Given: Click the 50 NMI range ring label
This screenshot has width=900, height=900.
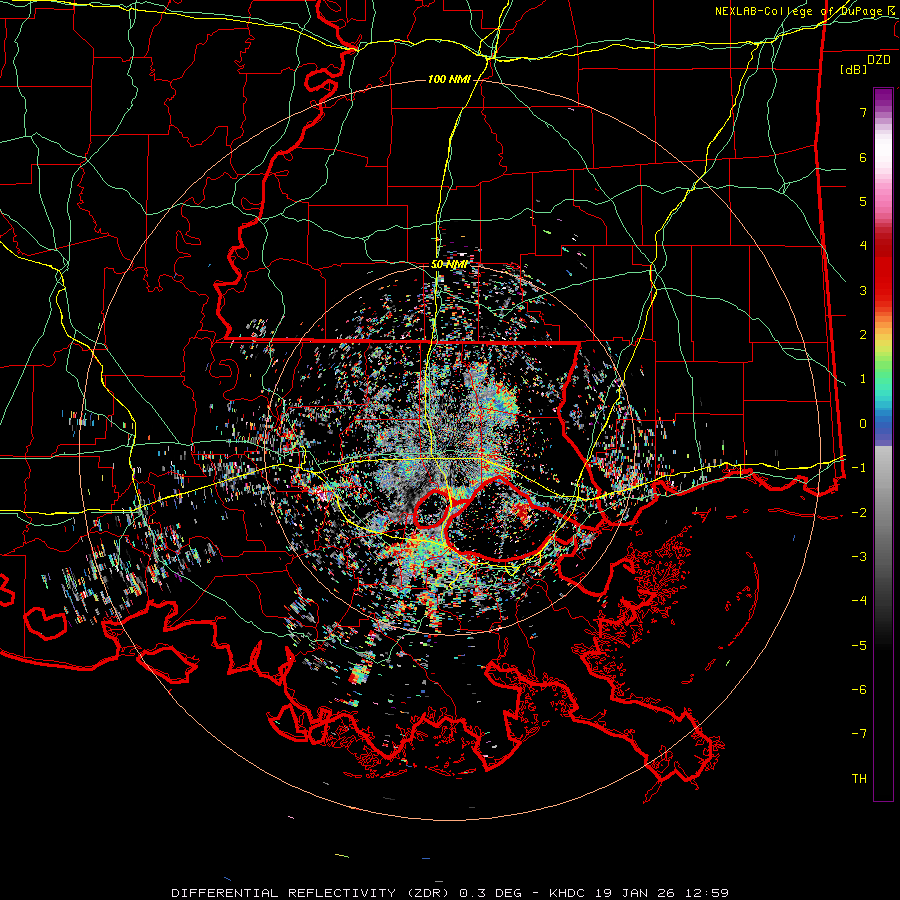Looking at the screenshot, I should click(x=449, y=265).
